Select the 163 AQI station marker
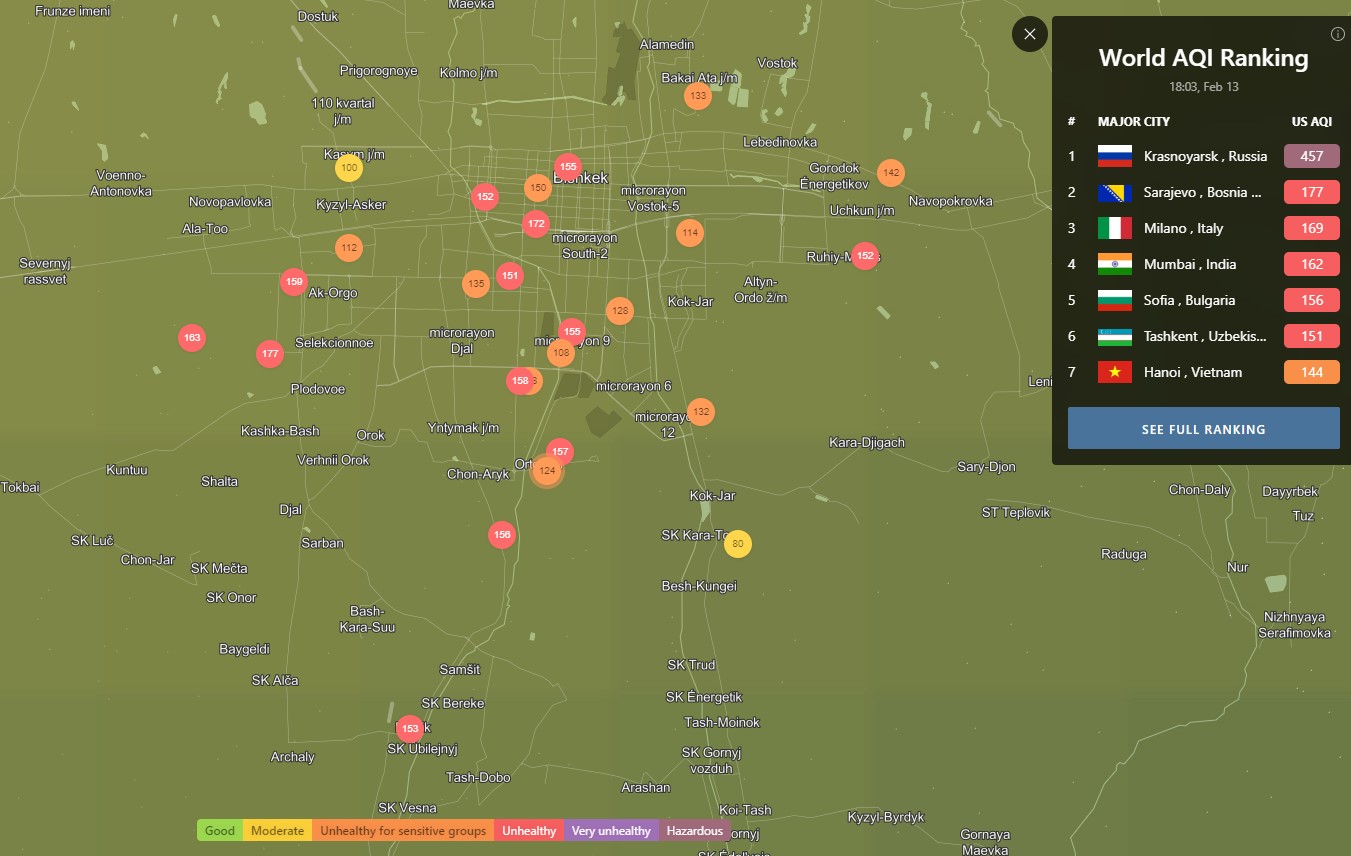The width and height of the screenshot is (1351, 856). (x=192, y=338)
